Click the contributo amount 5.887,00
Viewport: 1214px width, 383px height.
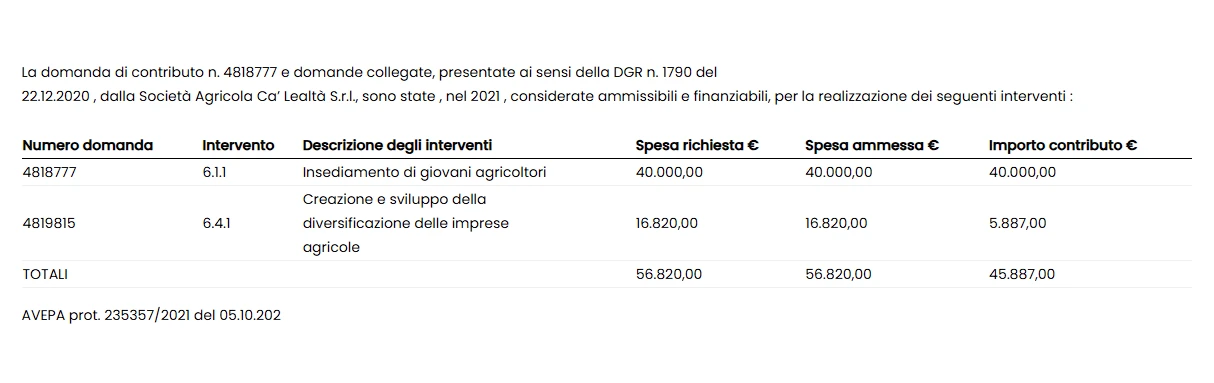1018,223
